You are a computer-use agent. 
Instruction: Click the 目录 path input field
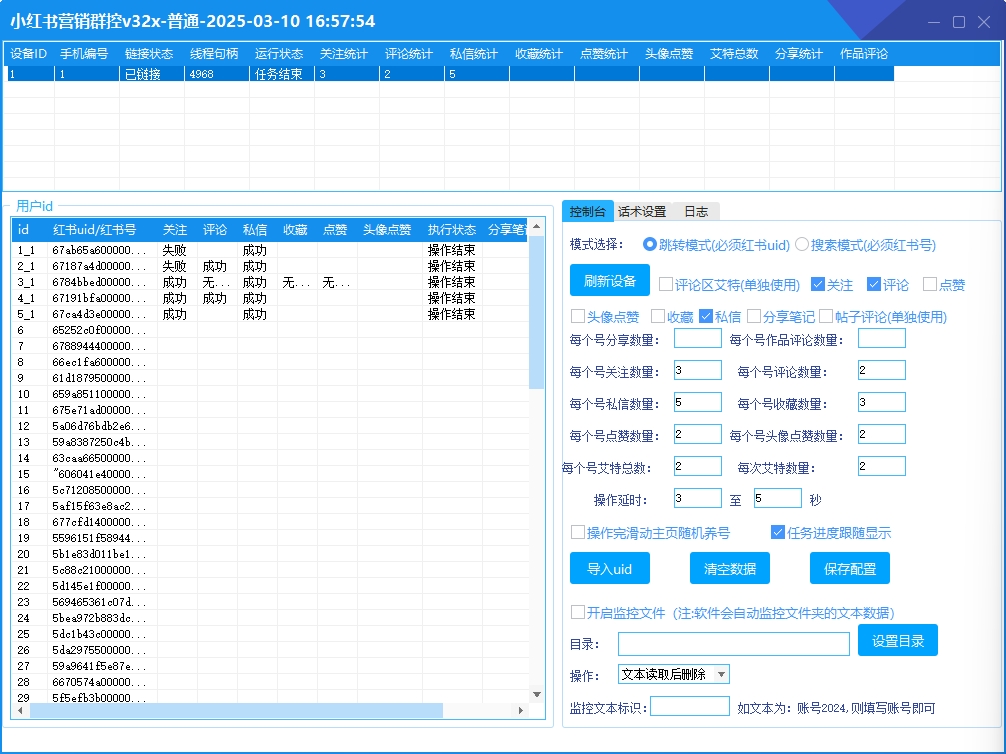[733, 644]
